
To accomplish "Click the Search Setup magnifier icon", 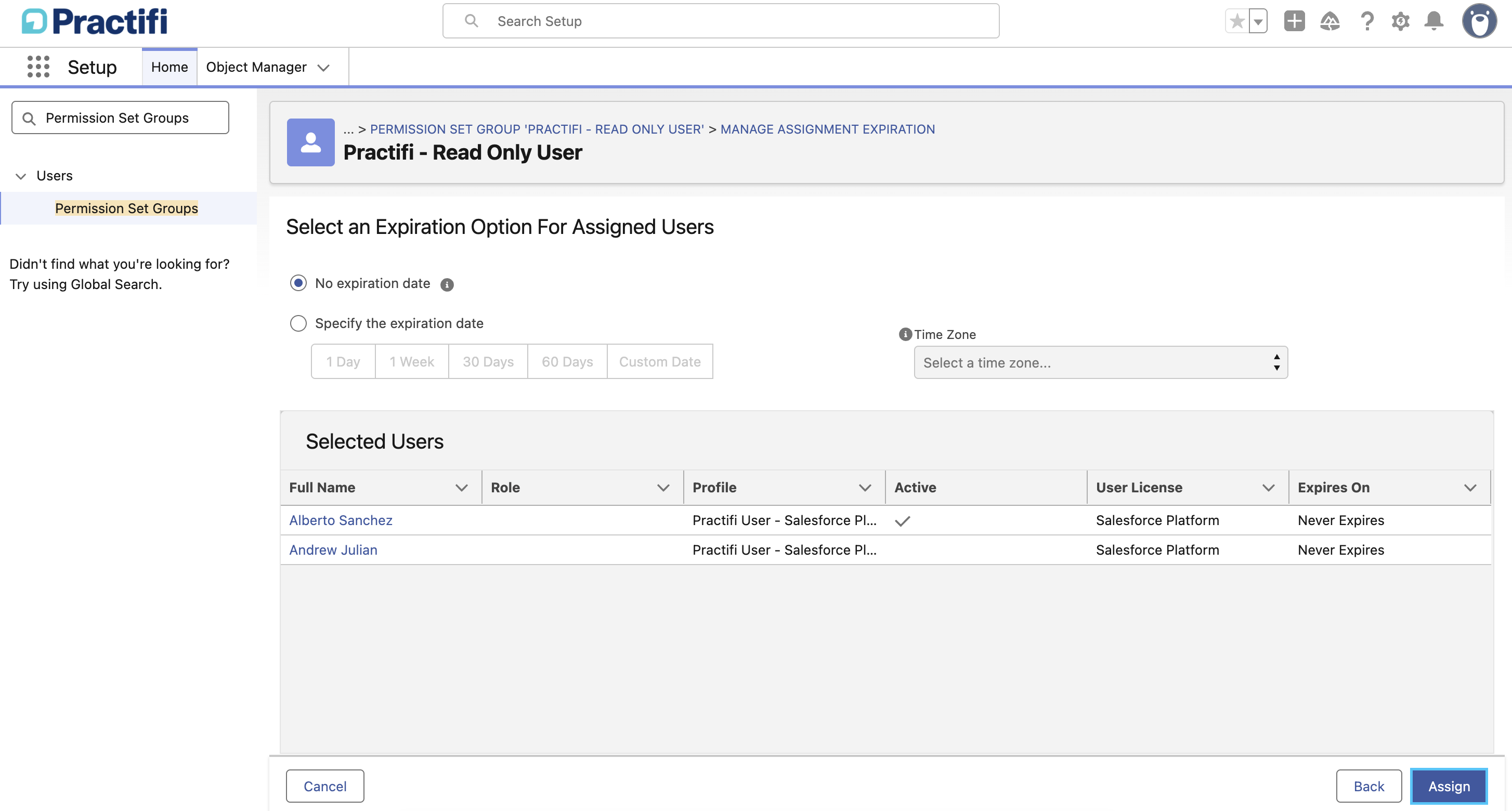I will [x=471, y=21].
